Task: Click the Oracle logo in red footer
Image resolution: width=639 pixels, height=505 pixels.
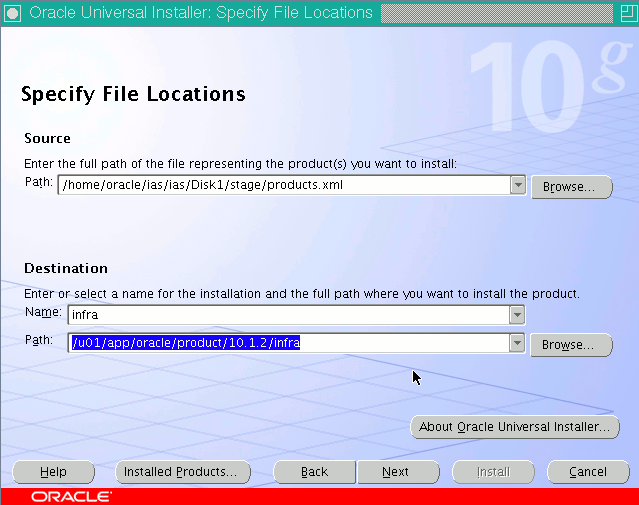Action: (71, 497)
